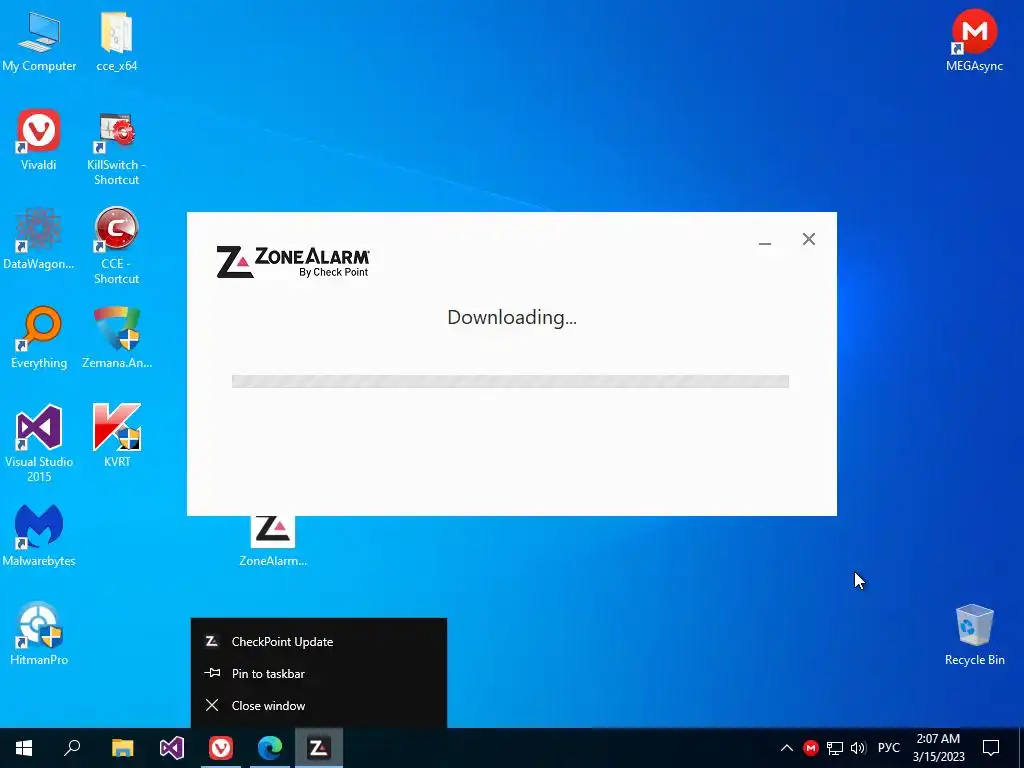The width and height of the screenshot is (1024, 768).
Task: Open File Explorer from the taskbar
Action: [122, 748]
